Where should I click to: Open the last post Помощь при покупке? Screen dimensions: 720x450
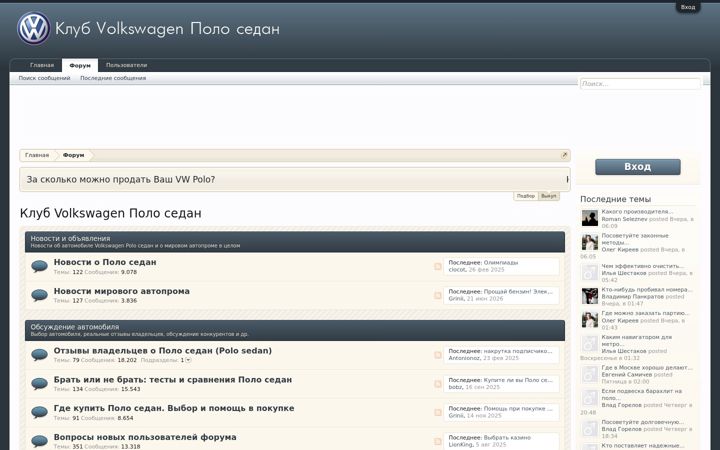coord(518,408)
